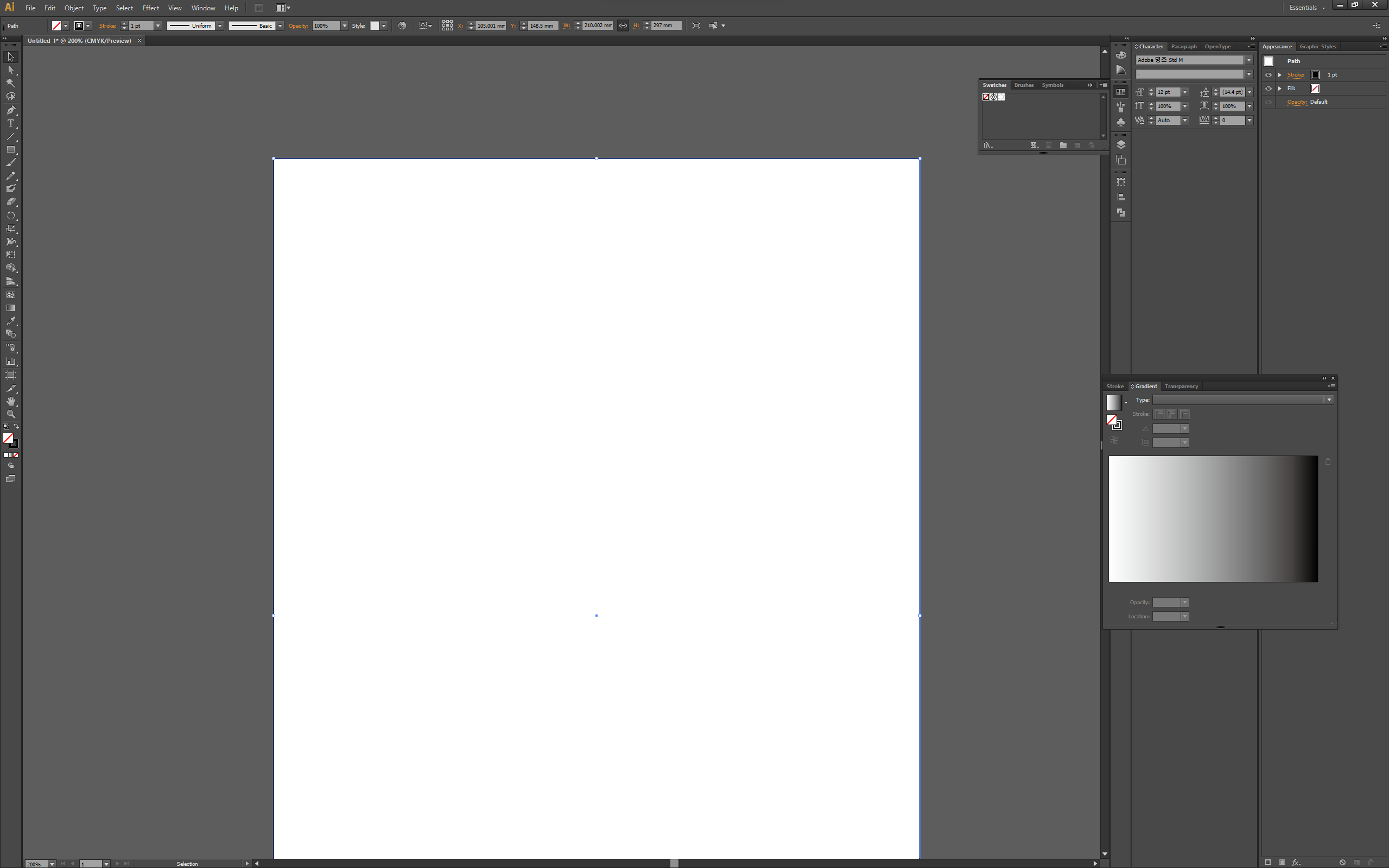This screenshot has height=868, width=1389.
Task: Select the Hand tool
Action: coord(10,401)
